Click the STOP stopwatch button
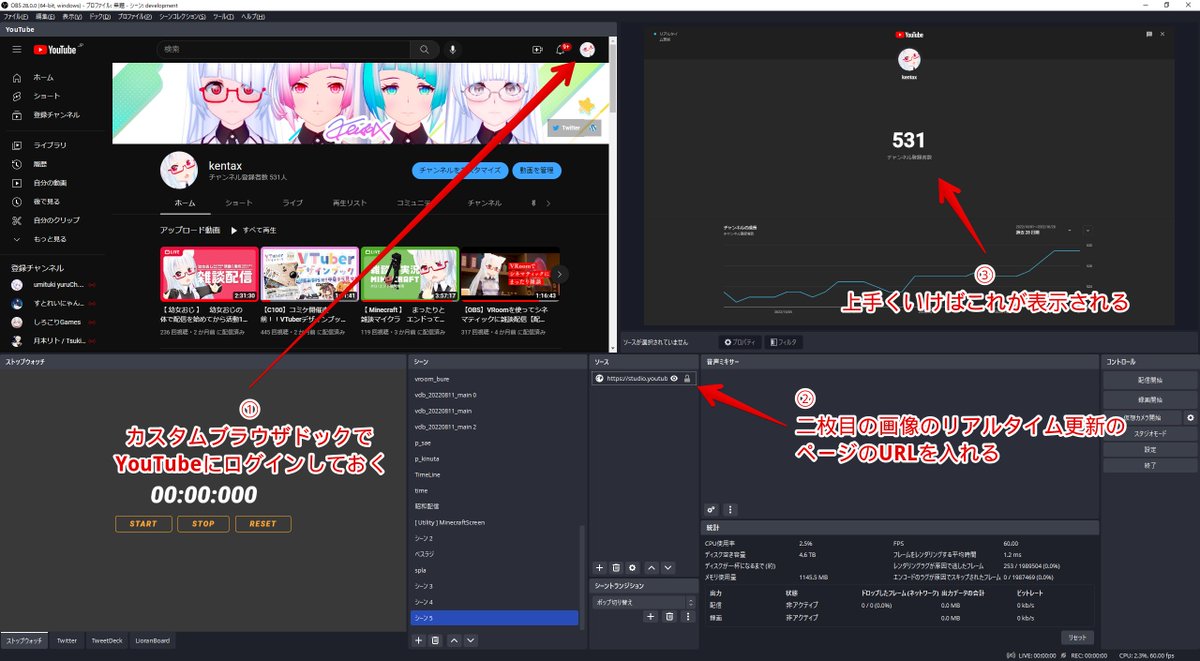 (203, 524)
